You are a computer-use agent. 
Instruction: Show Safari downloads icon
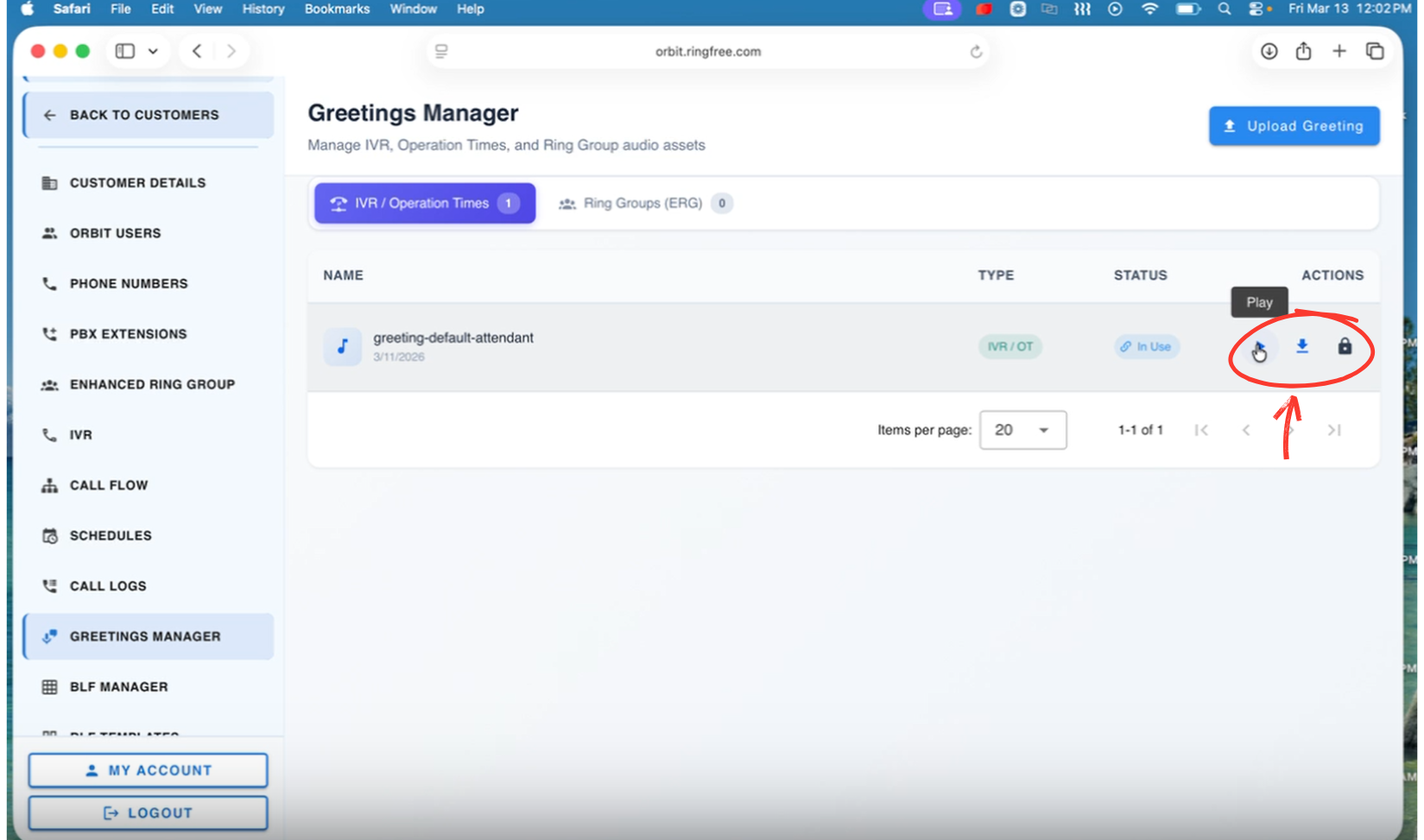coord(1269,52)
